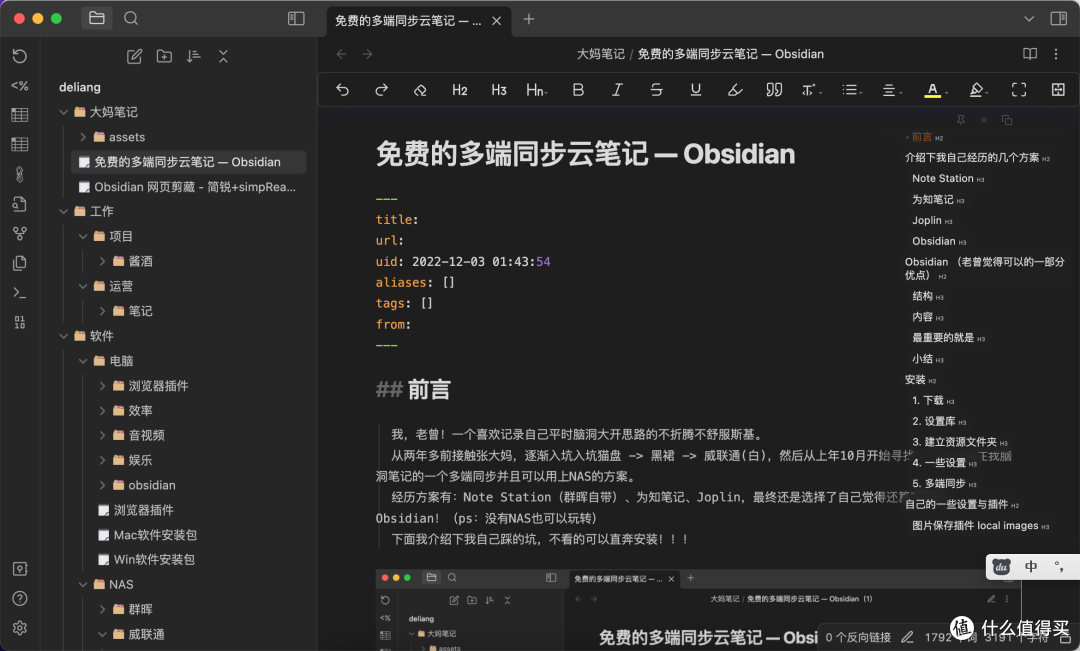Viewport: 1080px width, 651px height.
Task: Expand the 浏览器插件 folder under 电脑
Action: point(102,386)
